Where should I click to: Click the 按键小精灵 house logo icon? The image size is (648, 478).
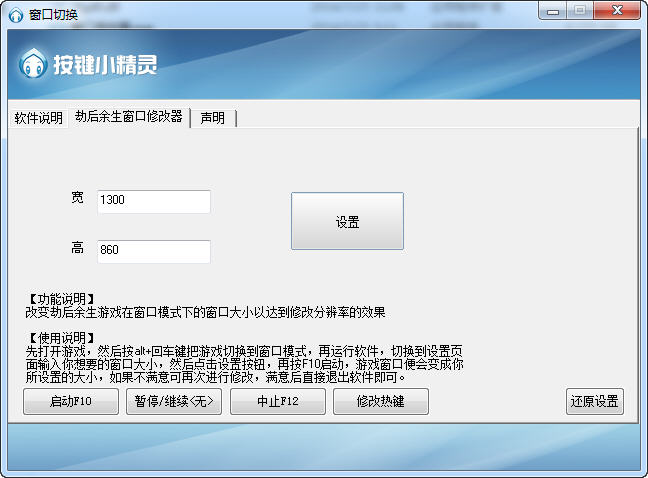[34, 65]
